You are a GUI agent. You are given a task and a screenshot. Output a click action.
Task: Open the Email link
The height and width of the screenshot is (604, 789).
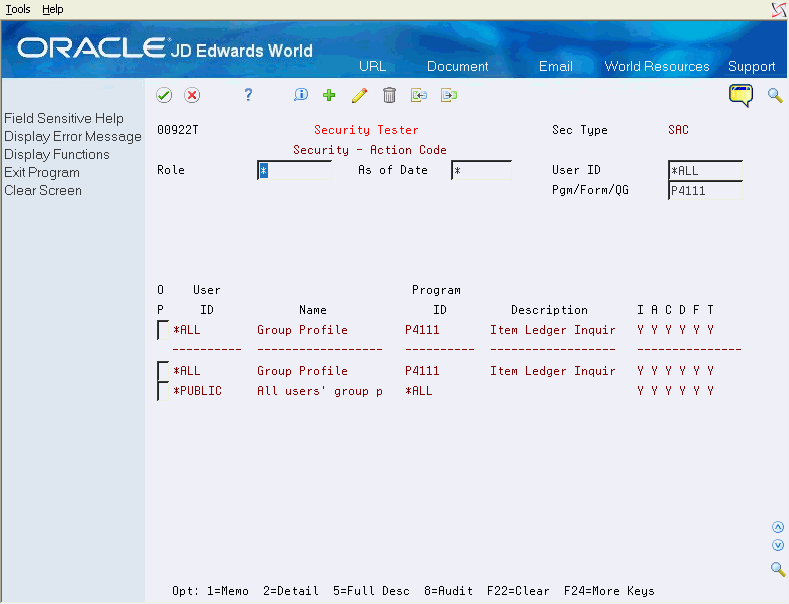[556, 66]
